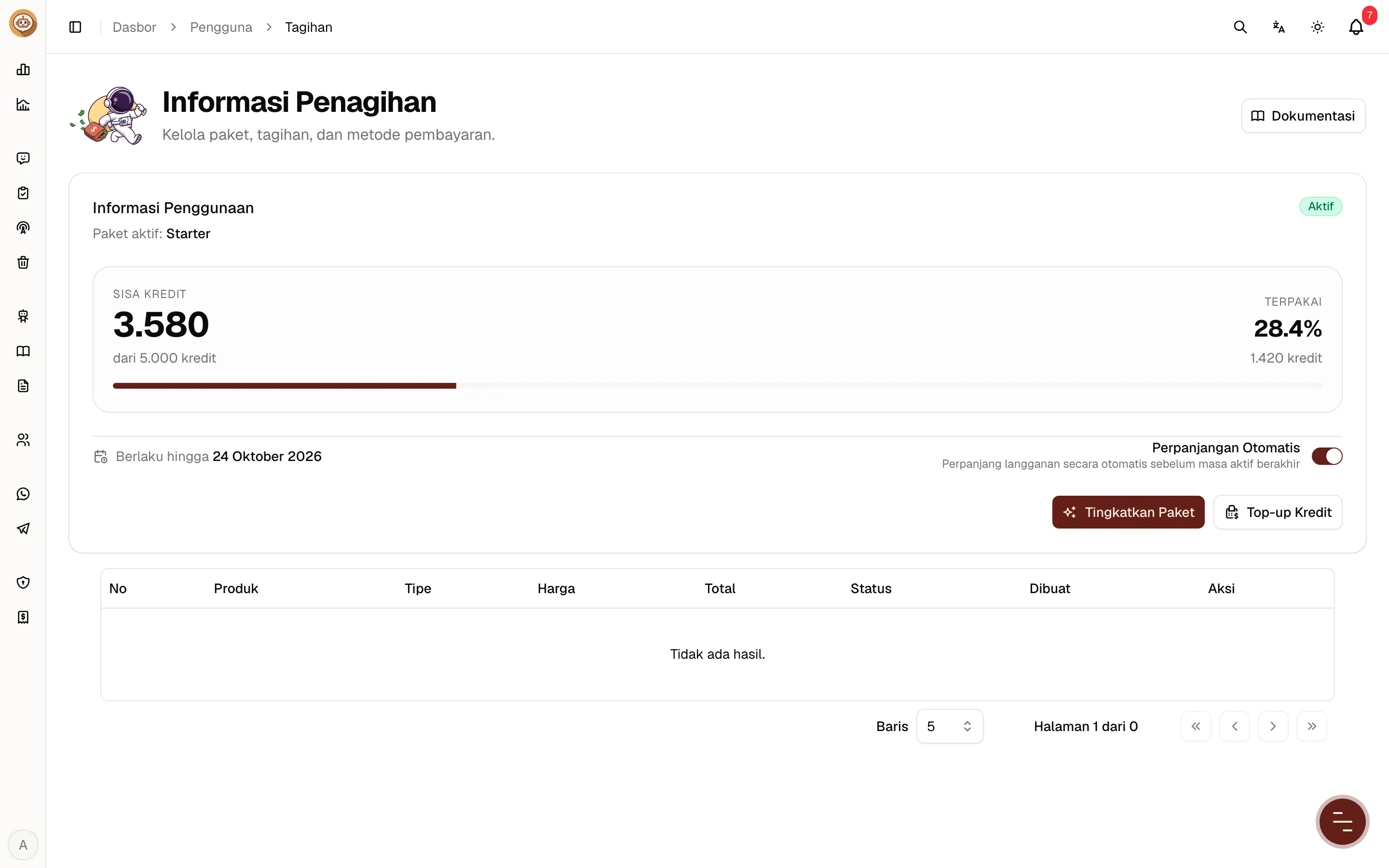Open the receipt billing sidebar icon
The width and height of the screenshot is (1389, 868).
point(23,617)
